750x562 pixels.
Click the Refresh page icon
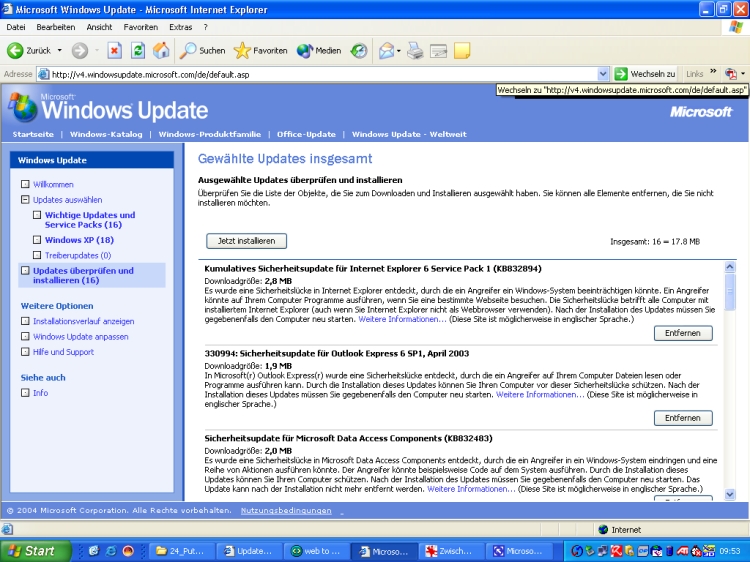point(138,50)
